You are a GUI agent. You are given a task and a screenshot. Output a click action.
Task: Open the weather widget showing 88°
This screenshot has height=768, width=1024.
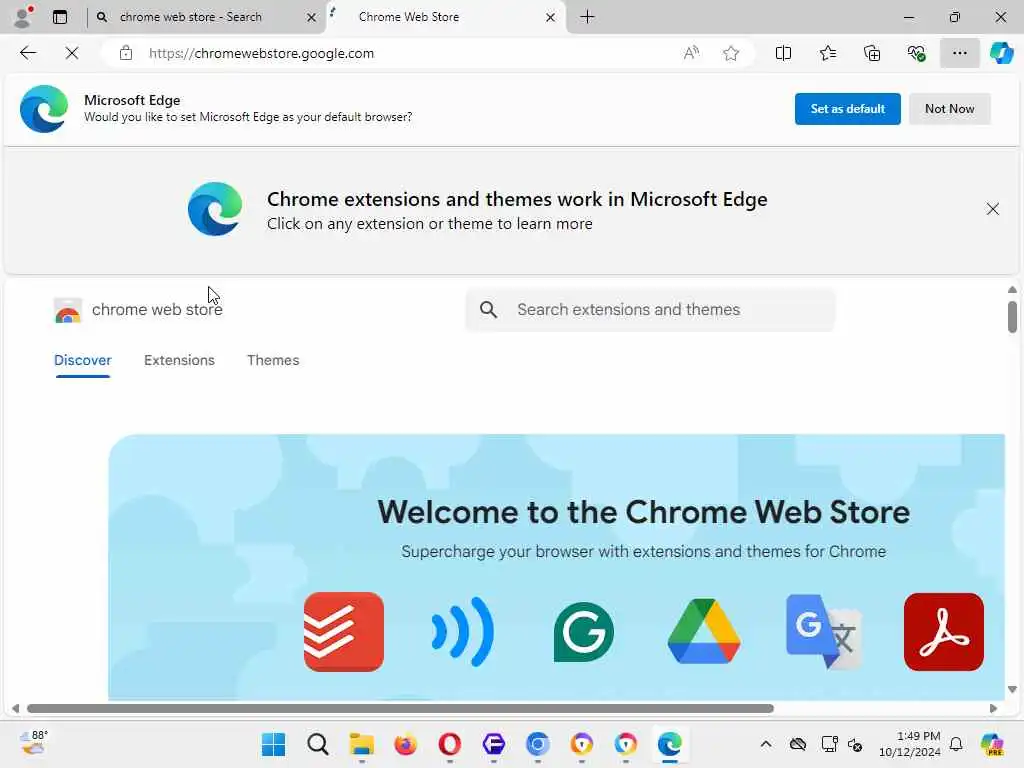[34, 743]
